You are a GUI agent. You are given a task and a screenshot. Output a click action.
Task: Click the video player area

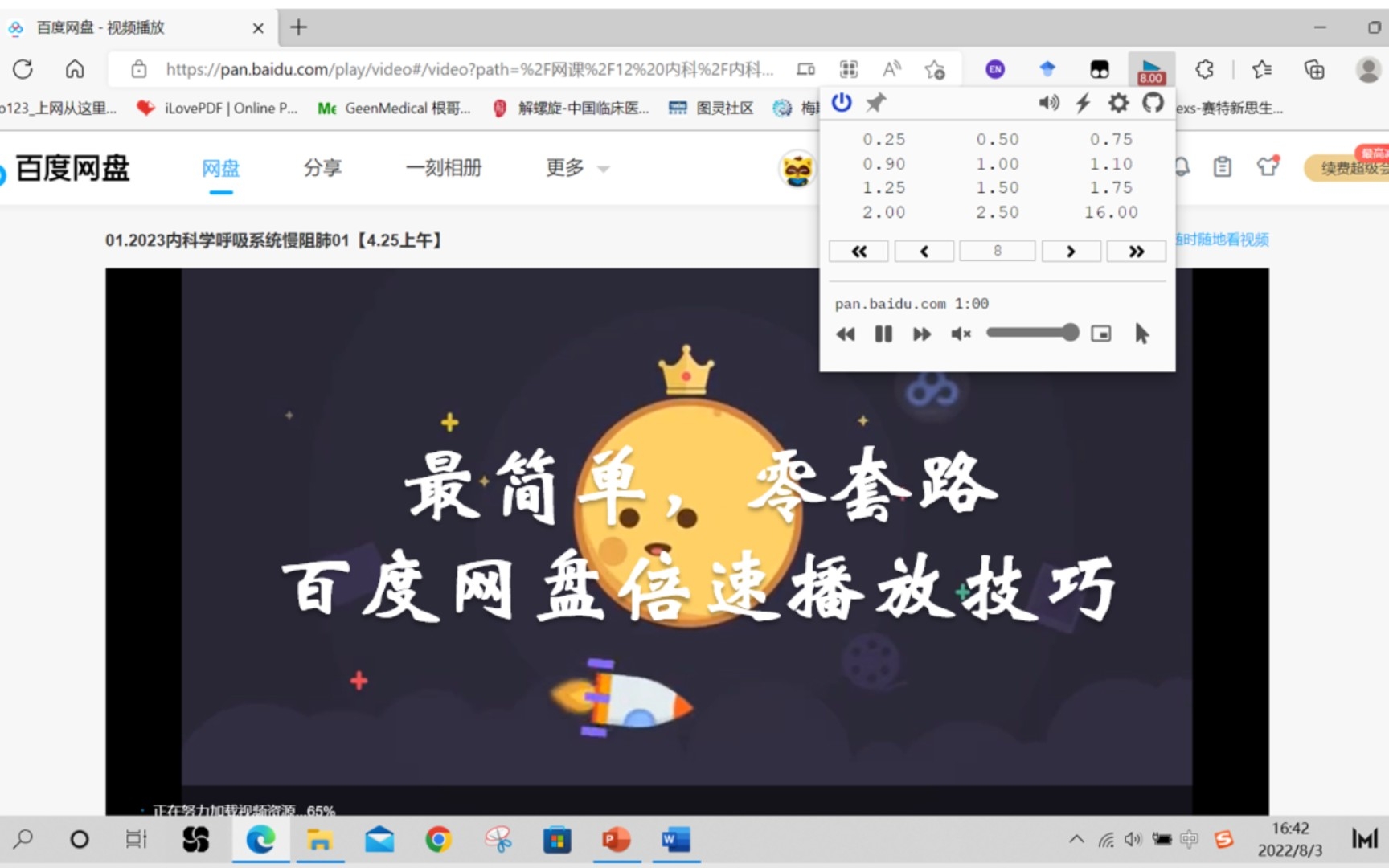click(x=687, y=542)
